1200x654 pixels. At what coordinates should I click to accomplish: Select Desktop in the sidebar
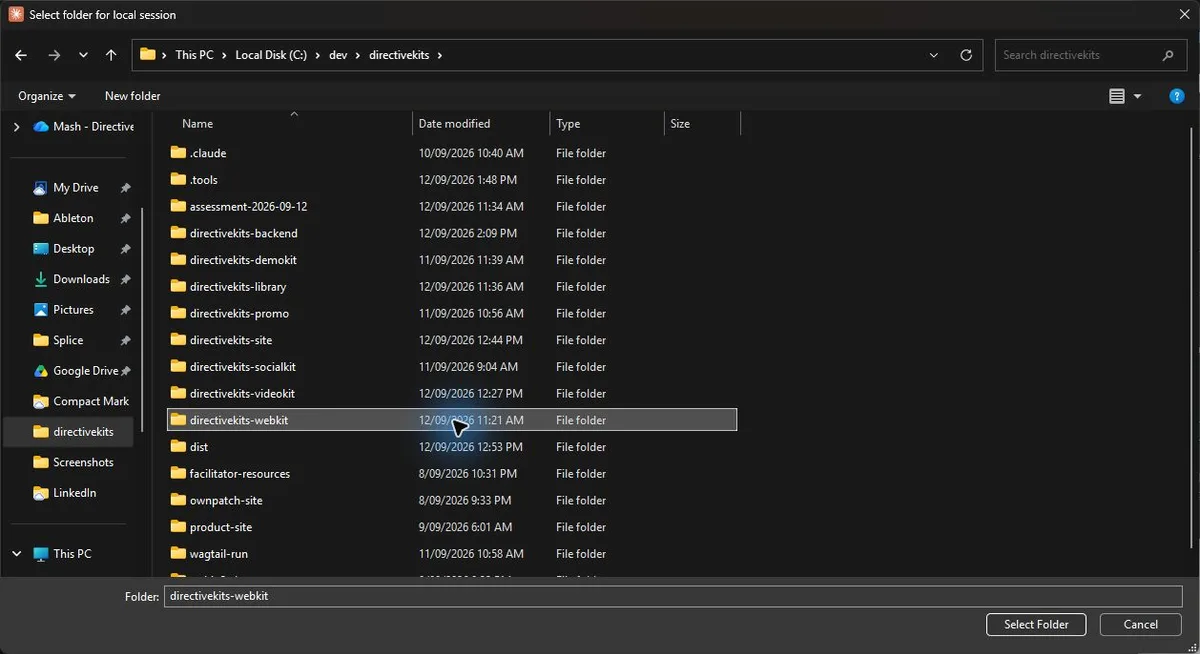(x=73, y=249)
